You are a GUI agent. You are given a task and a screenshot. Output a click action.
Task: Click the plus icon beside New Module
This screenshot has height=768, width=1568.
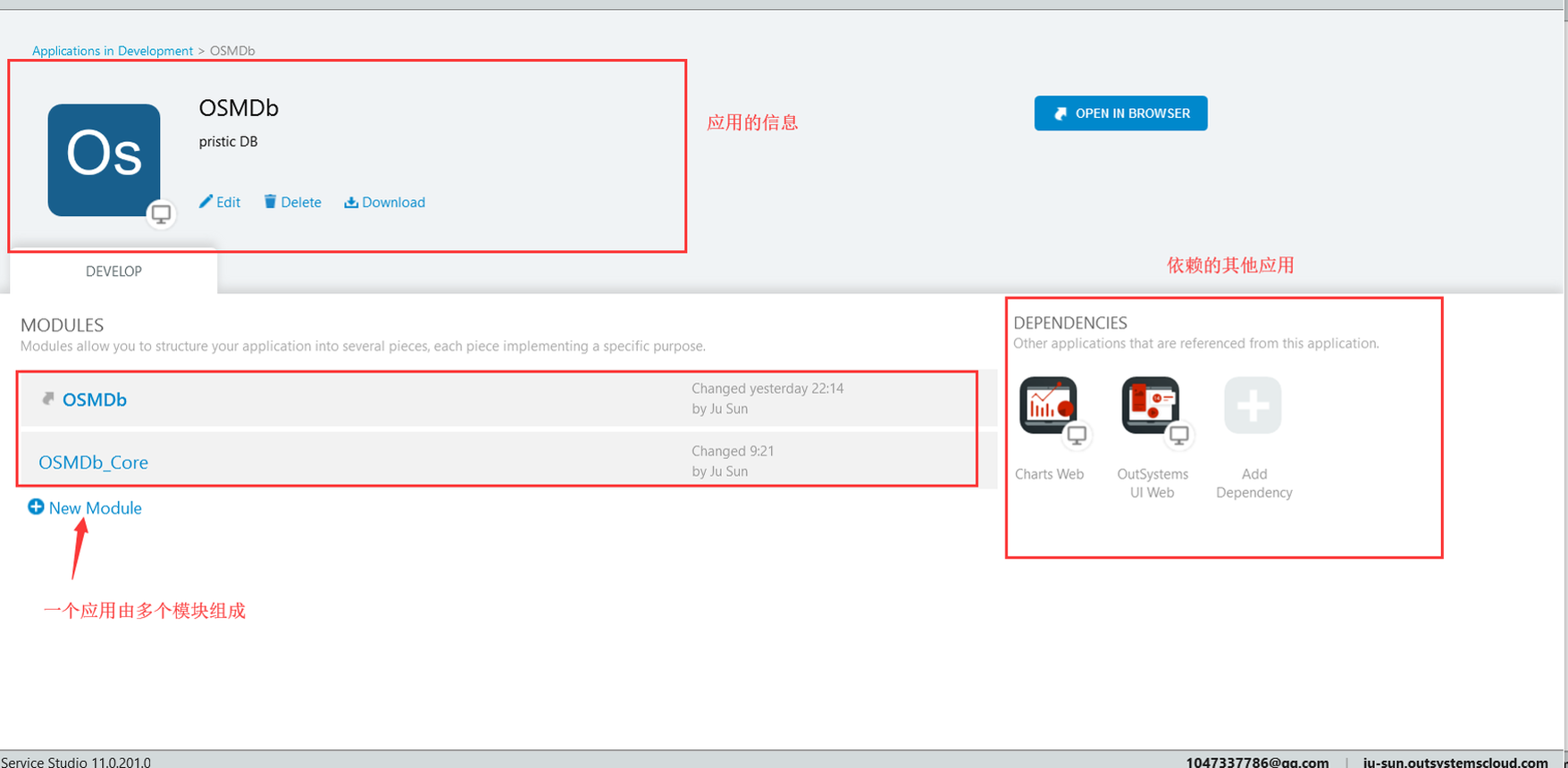click(x=36, y=507)
